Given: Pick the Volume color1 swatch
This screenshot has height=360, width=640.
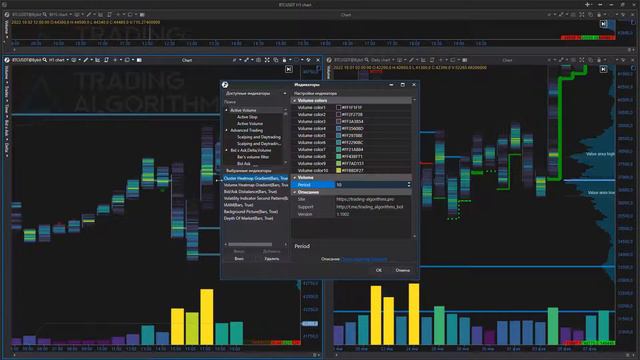Looking at the screenshot, I should pos(338,108).
